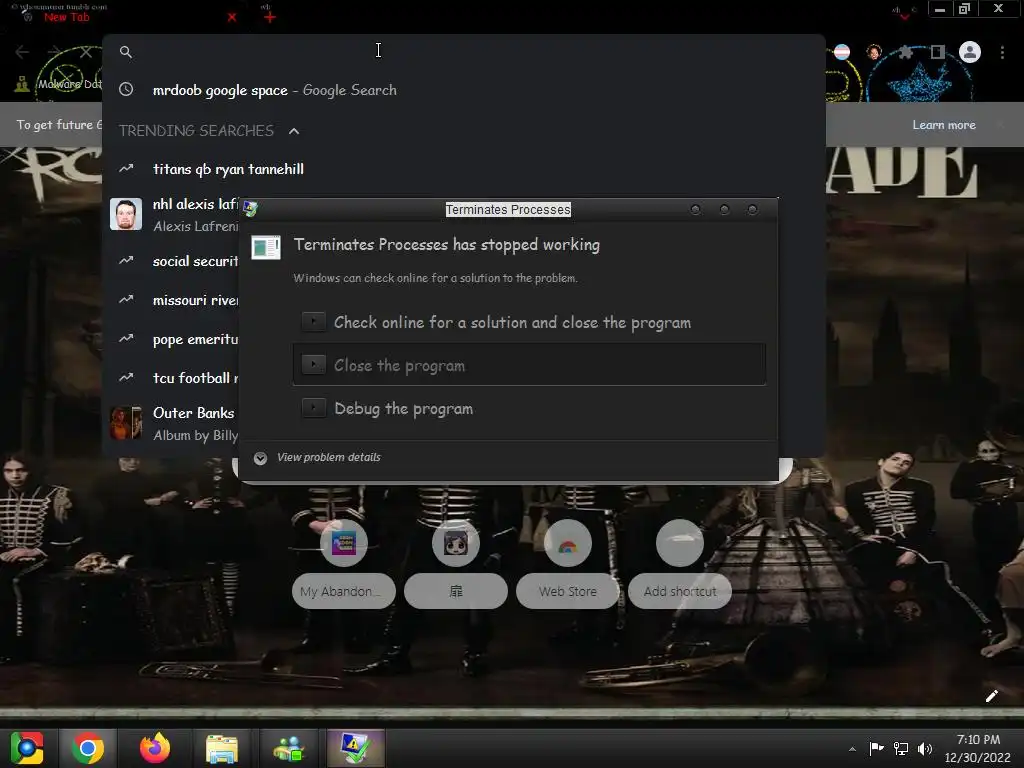The width and height of the screenshot is (1024, 768).
Task: Toggle Chrome's side panel icon
Action: click(x=938, y=52)
